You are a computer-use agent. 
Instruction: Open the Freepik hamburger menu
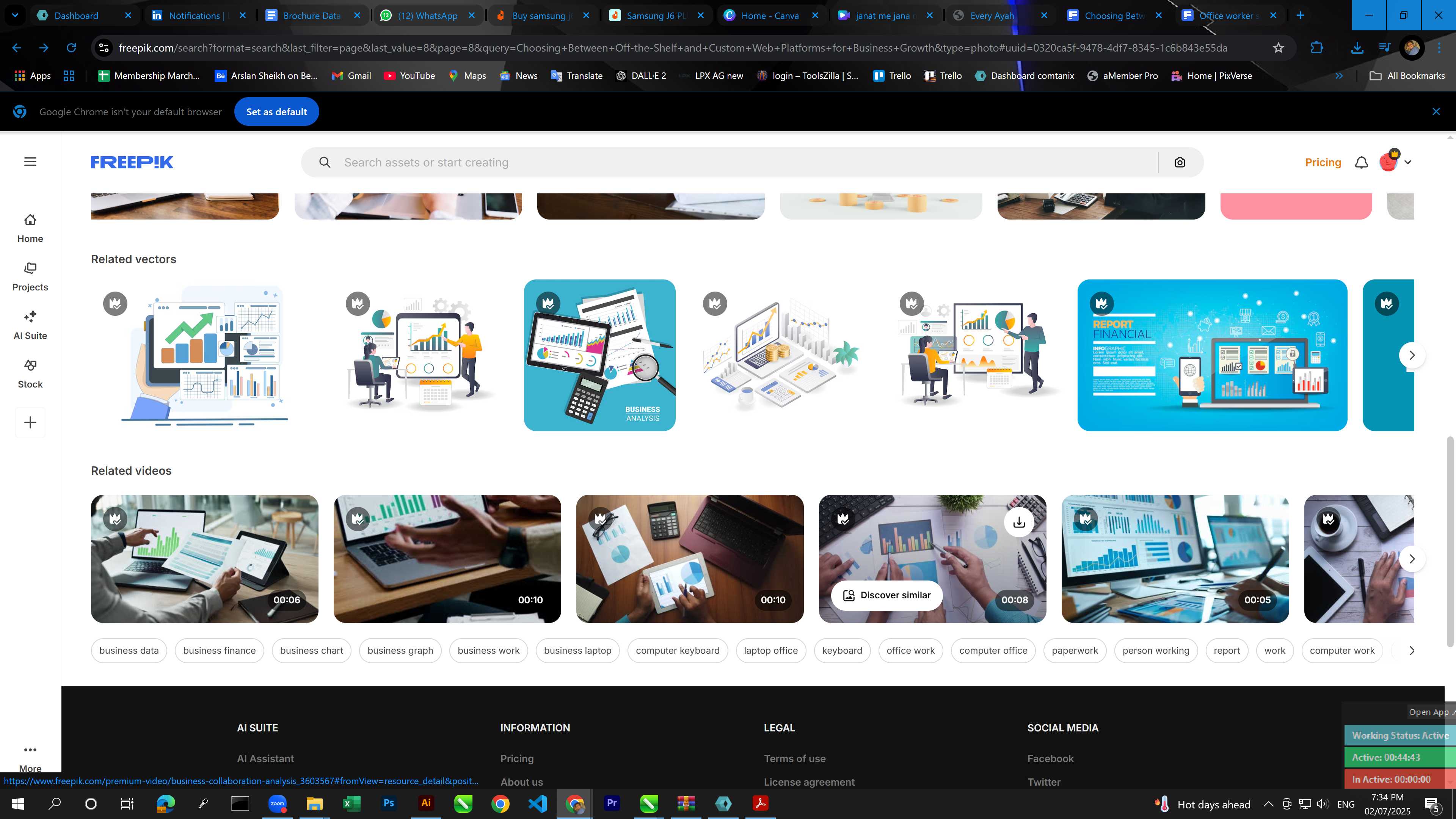pyautogui.click(x=30, y=162)
